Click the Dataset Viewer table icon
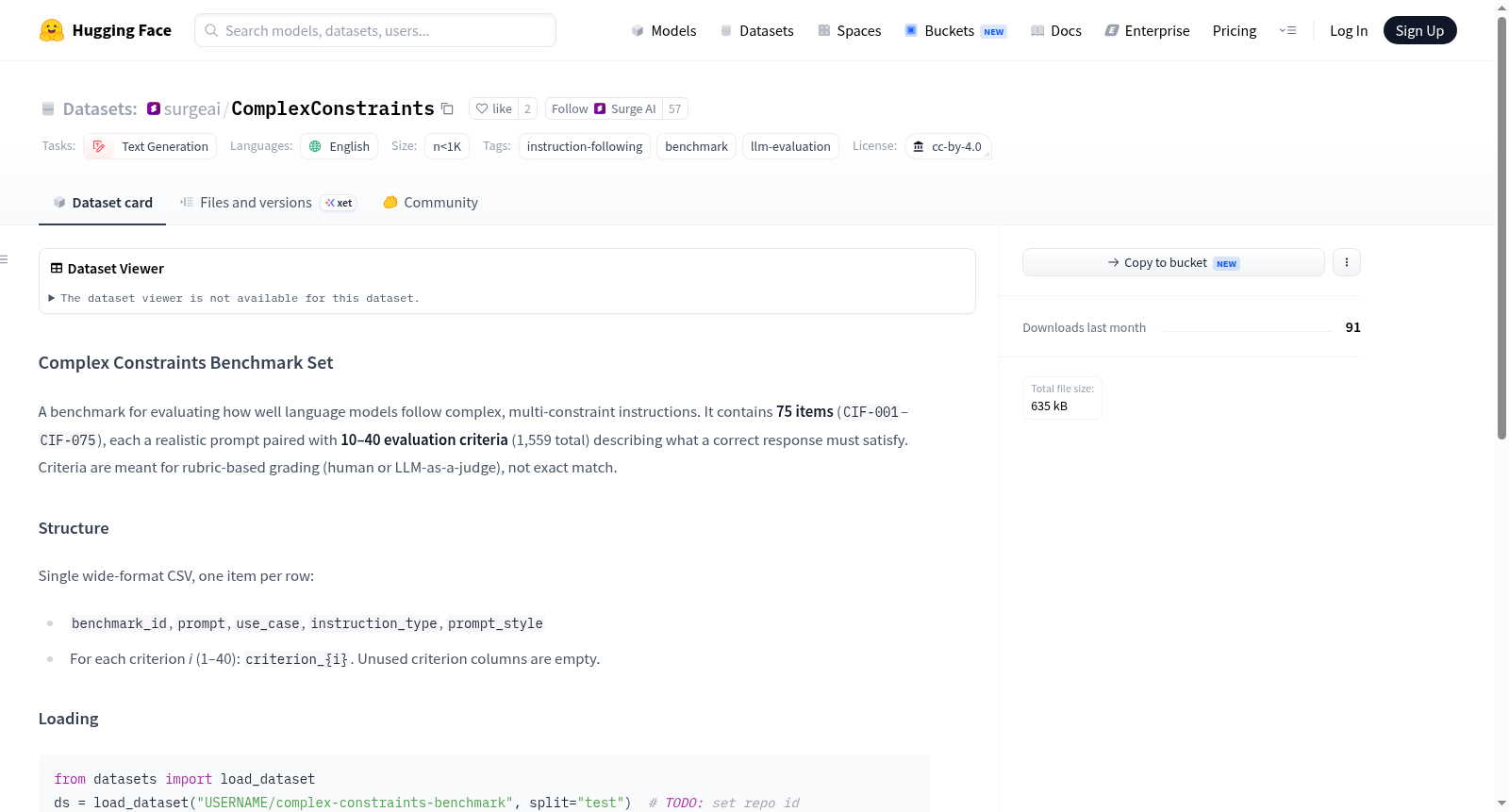The image size is (1509, 812). (57, 269)
